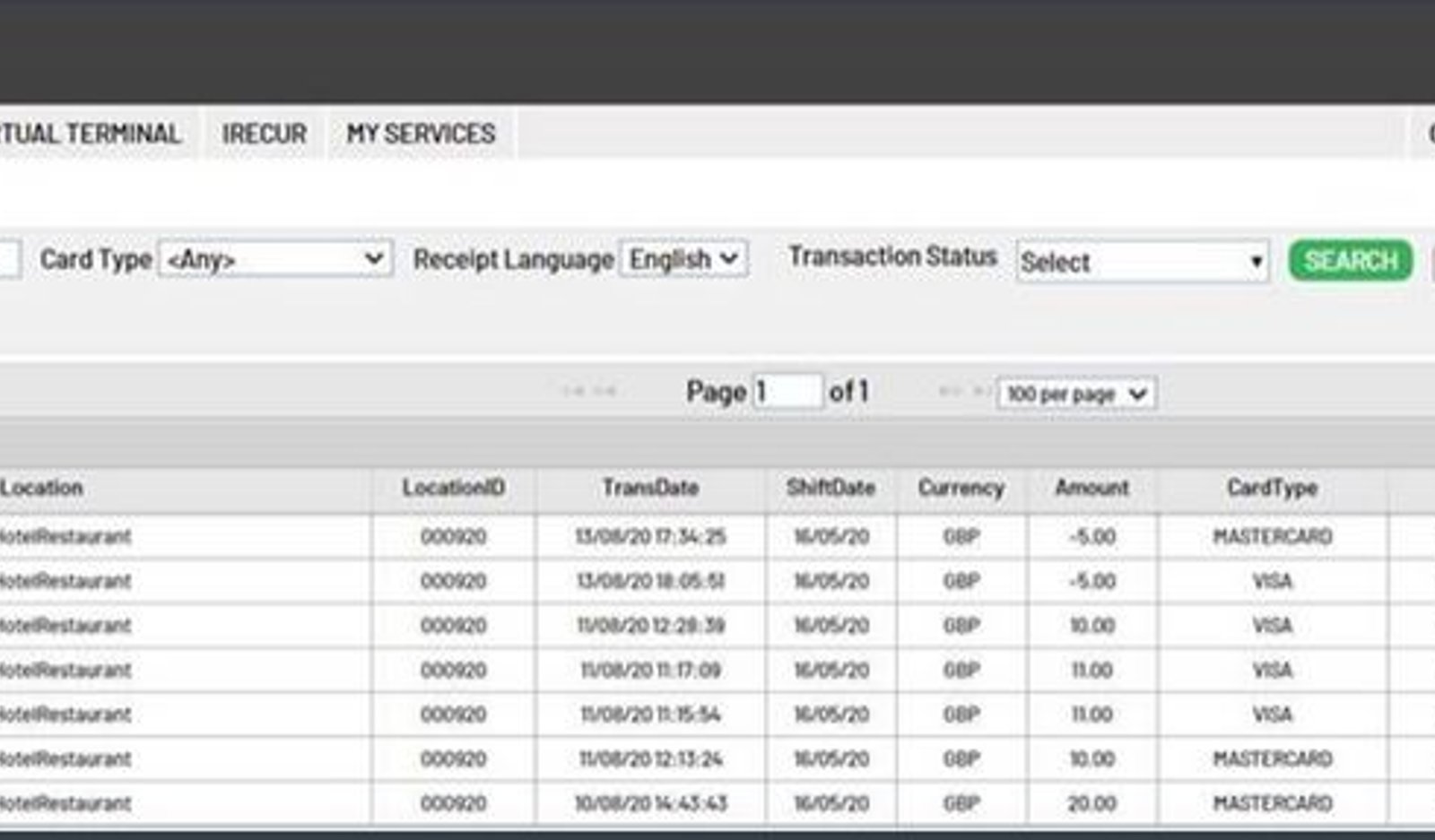Sort by CardType column header
This screenshot has height=840, width=1435.
(1272, 488)
